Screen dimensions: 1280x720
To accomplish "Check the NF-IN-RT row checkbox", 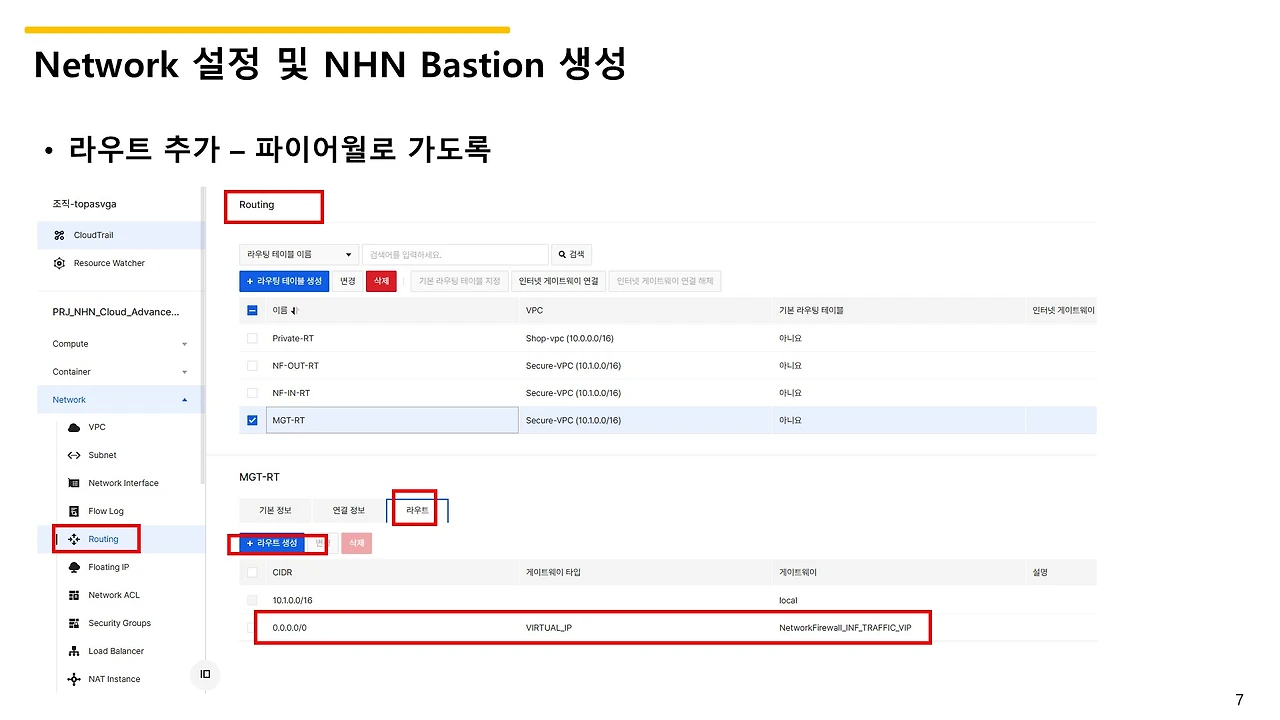I will pyautogui.click(x=252, y=393).
